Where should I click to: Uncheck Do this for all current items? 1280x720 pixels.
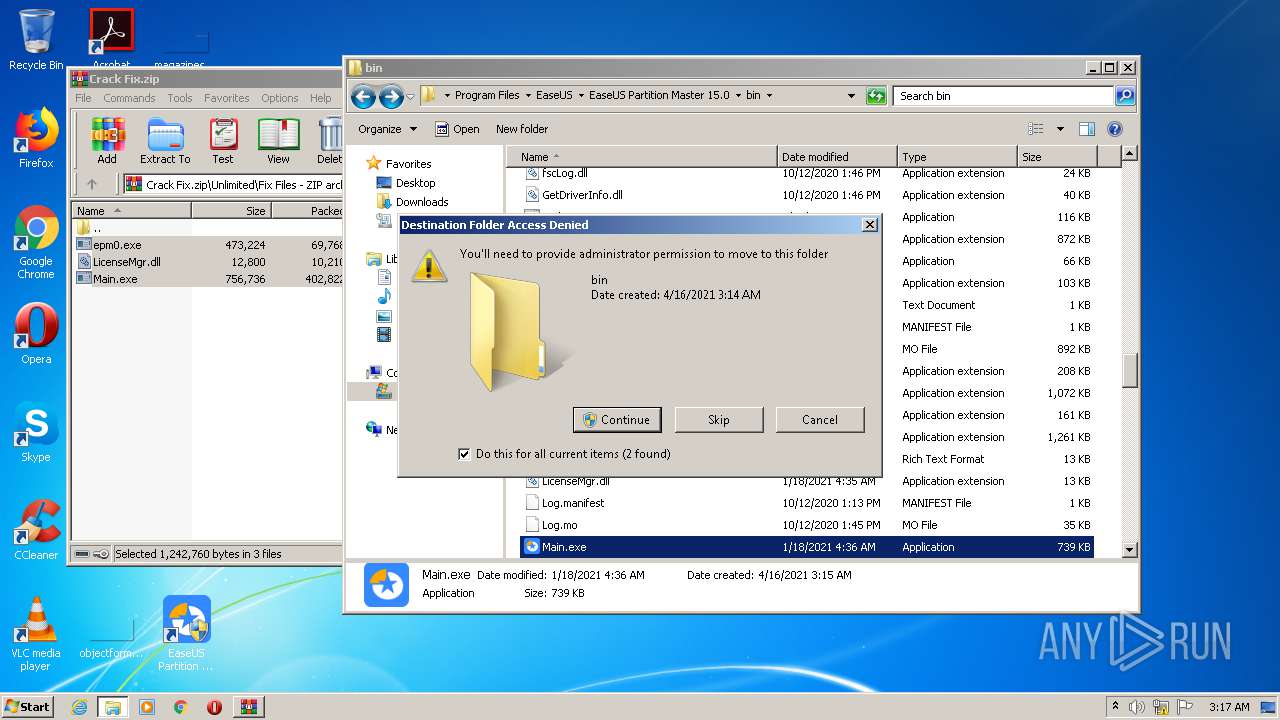tap(464, 454)
